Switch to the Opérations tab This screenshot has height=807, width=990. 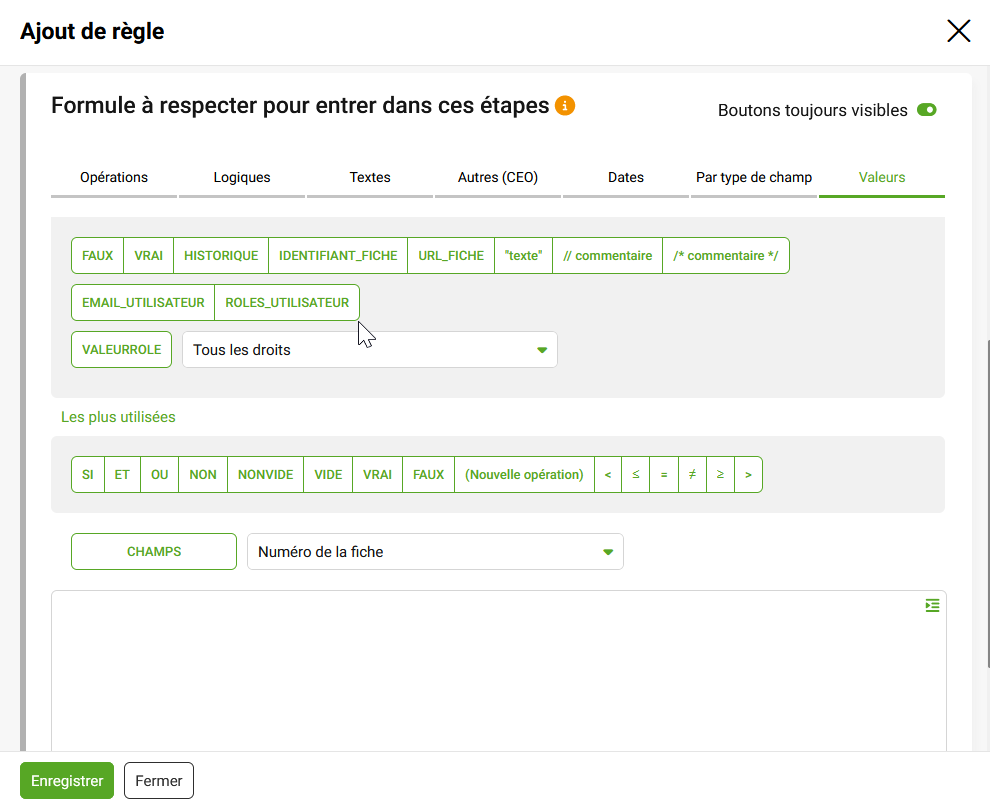114,178
